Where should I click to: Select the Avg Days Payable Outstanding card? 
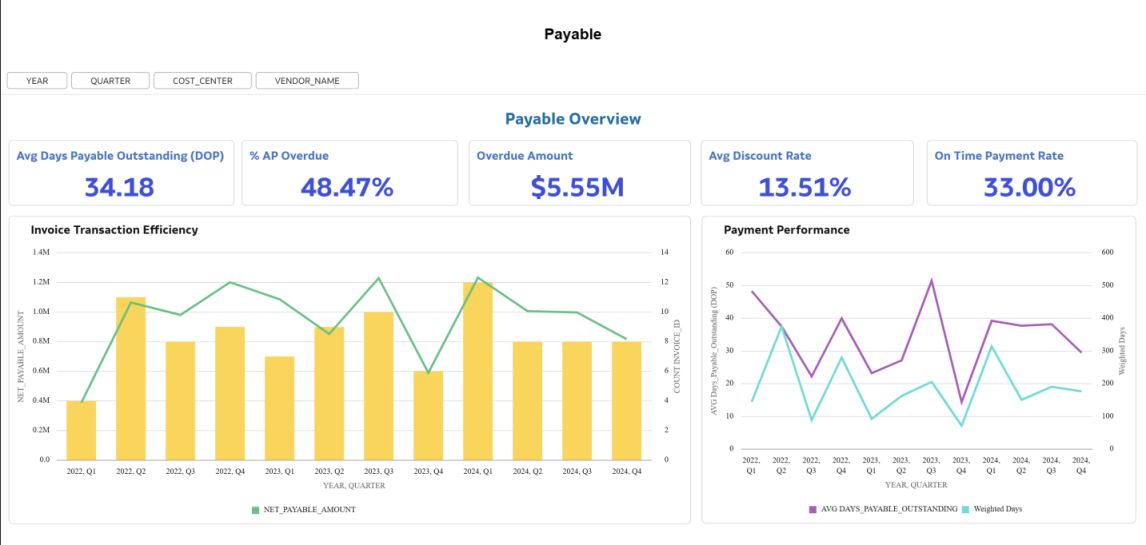tap(120, 173)
